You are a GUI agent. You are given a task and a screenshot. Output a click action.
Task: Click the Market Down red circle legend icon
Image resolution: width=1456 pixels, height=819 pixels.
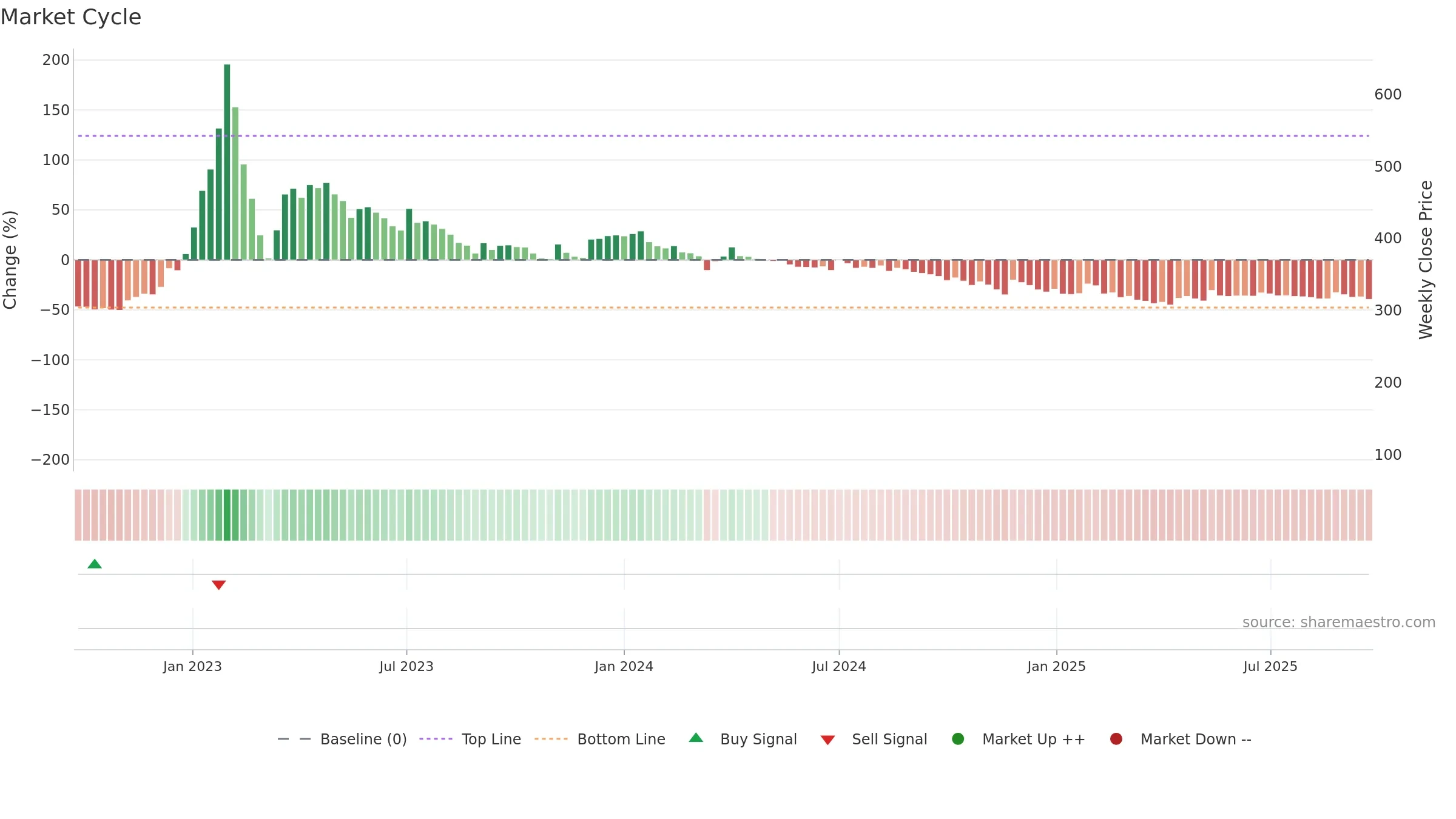(x=1116, y=739)
